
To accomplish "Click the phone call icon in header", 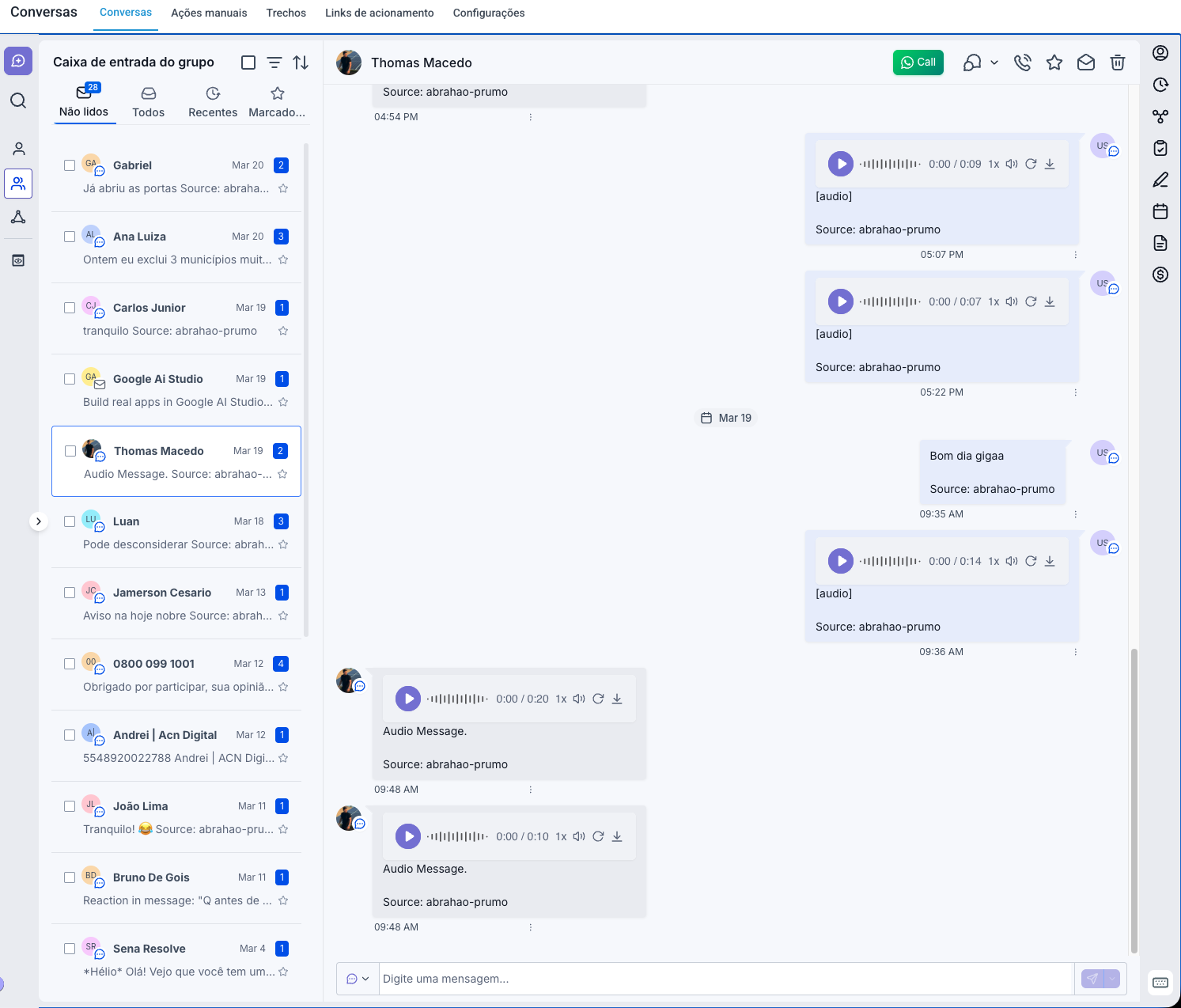I will [1022, 63].
